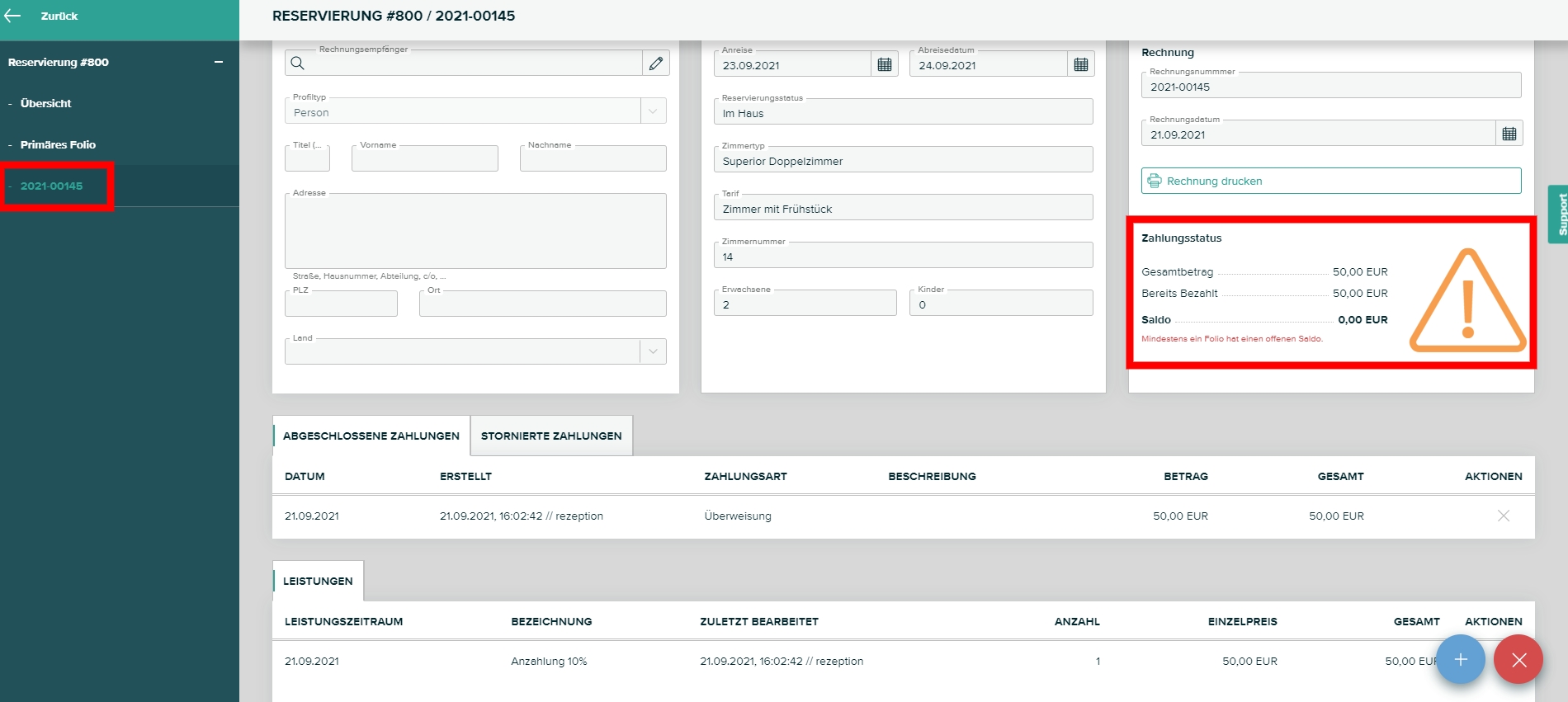1568x702 pixels.
Task: Click the Rechnung drucken button
Action: [1330, 181]
